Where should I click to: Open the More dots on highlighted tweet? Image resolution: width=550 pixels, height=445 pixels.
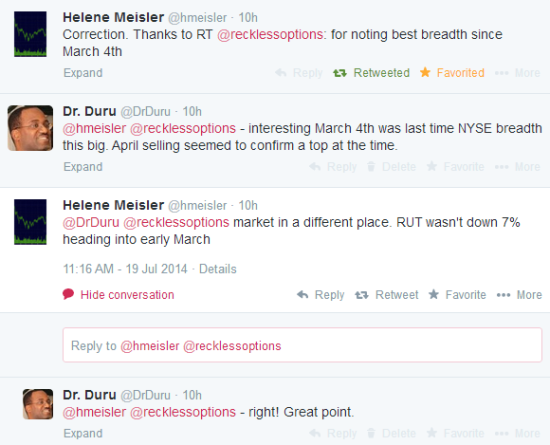(503, 295)
